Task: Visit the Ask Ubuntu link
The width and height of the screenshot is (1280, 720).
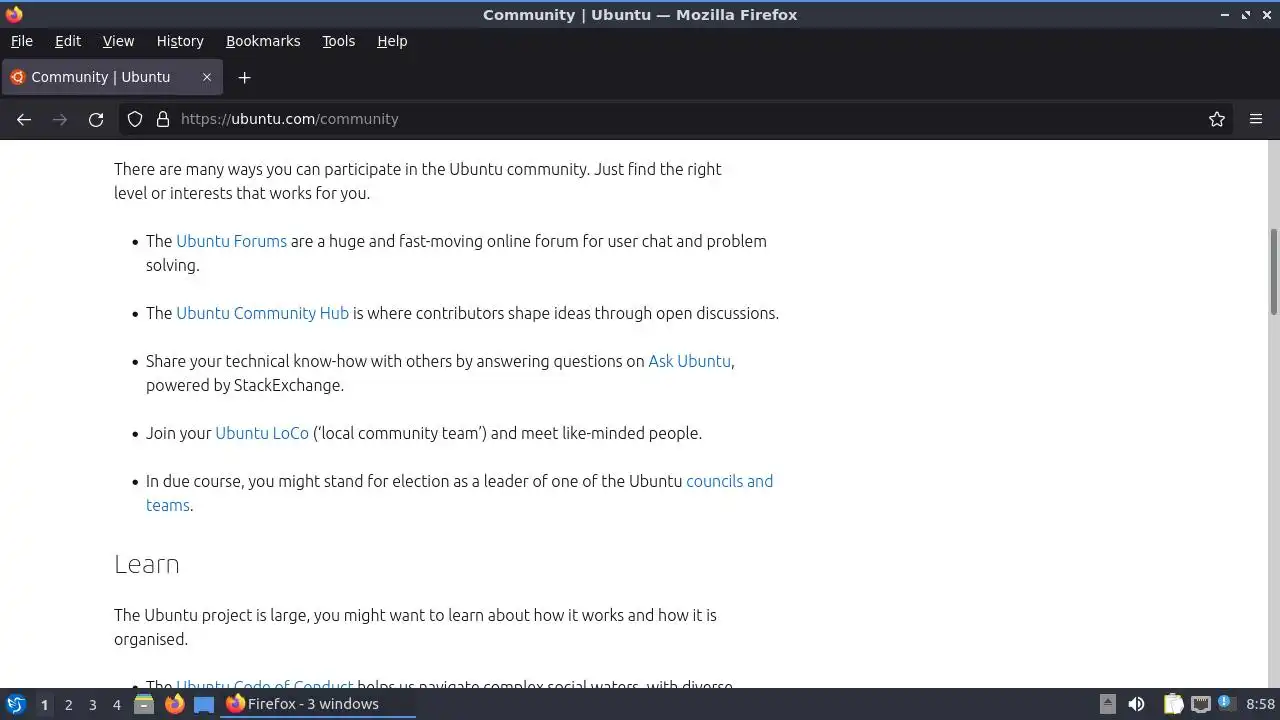Action: (689, 361)
